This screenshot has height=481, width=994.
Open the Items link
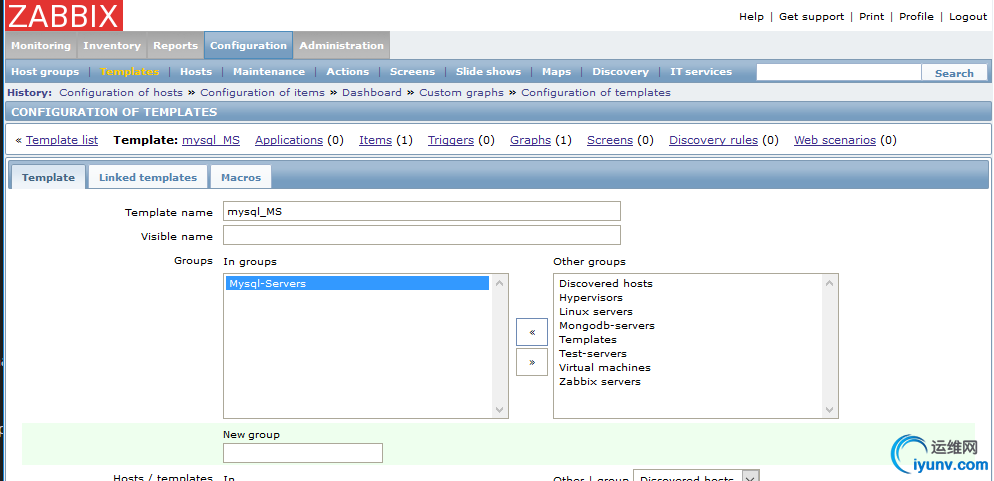375,140
